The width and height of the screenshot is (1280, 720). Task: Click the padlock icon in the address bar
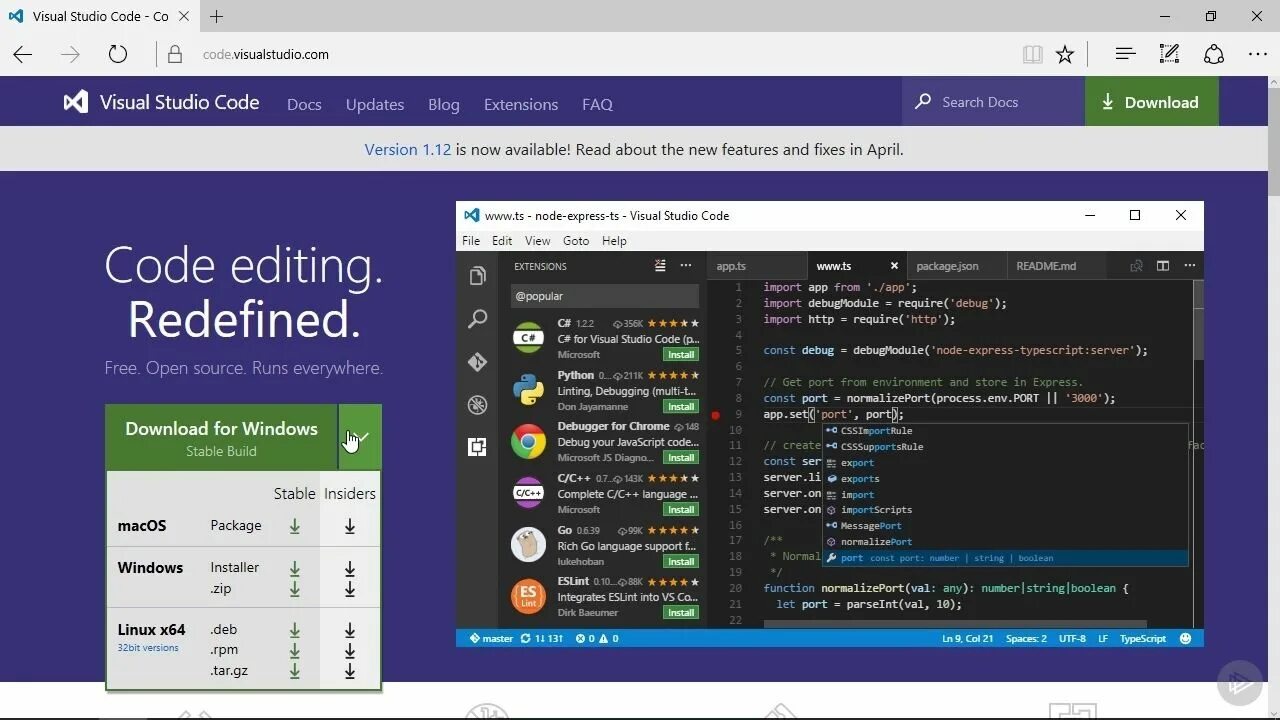[x=175, y=54]
